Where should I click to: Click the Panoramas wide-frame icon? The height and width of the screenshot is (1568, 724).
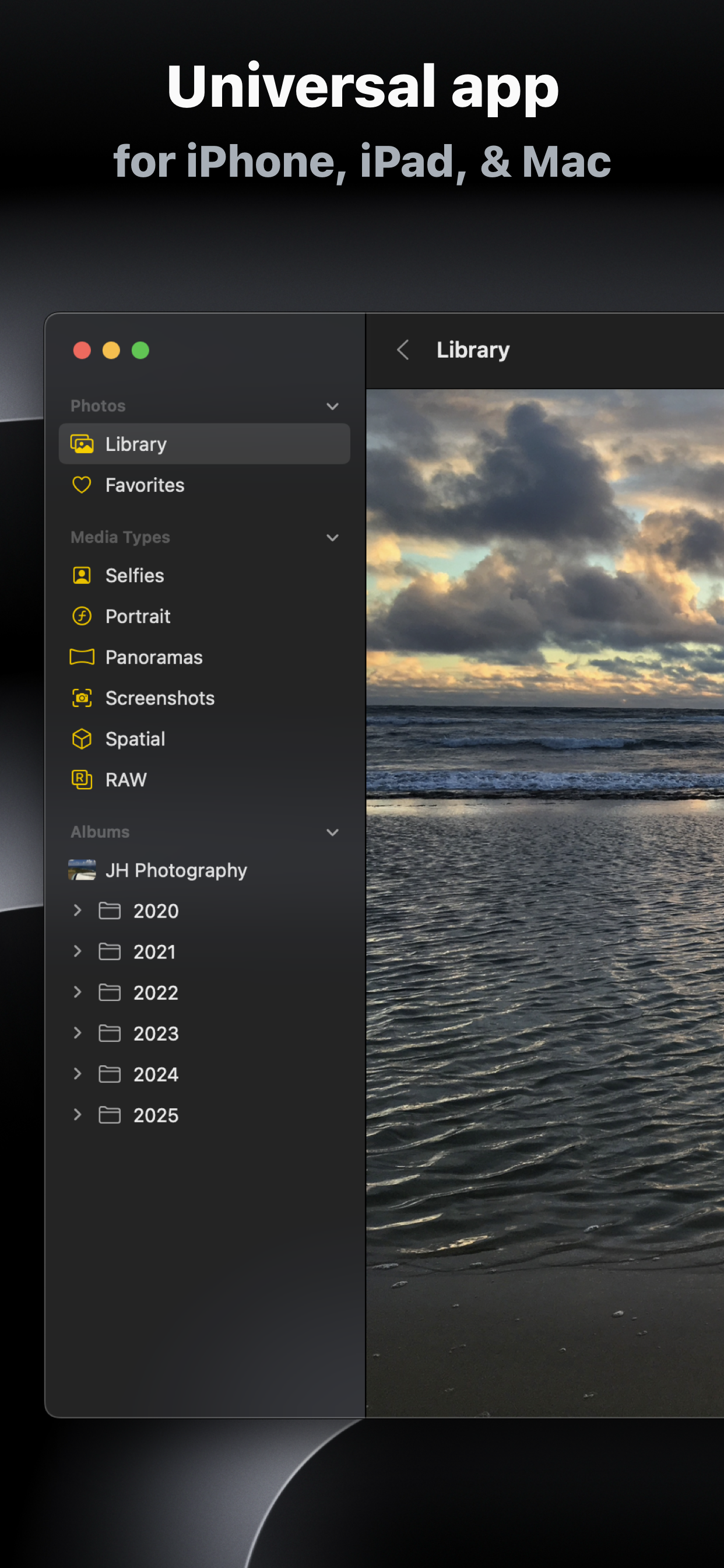click(82, 657)
